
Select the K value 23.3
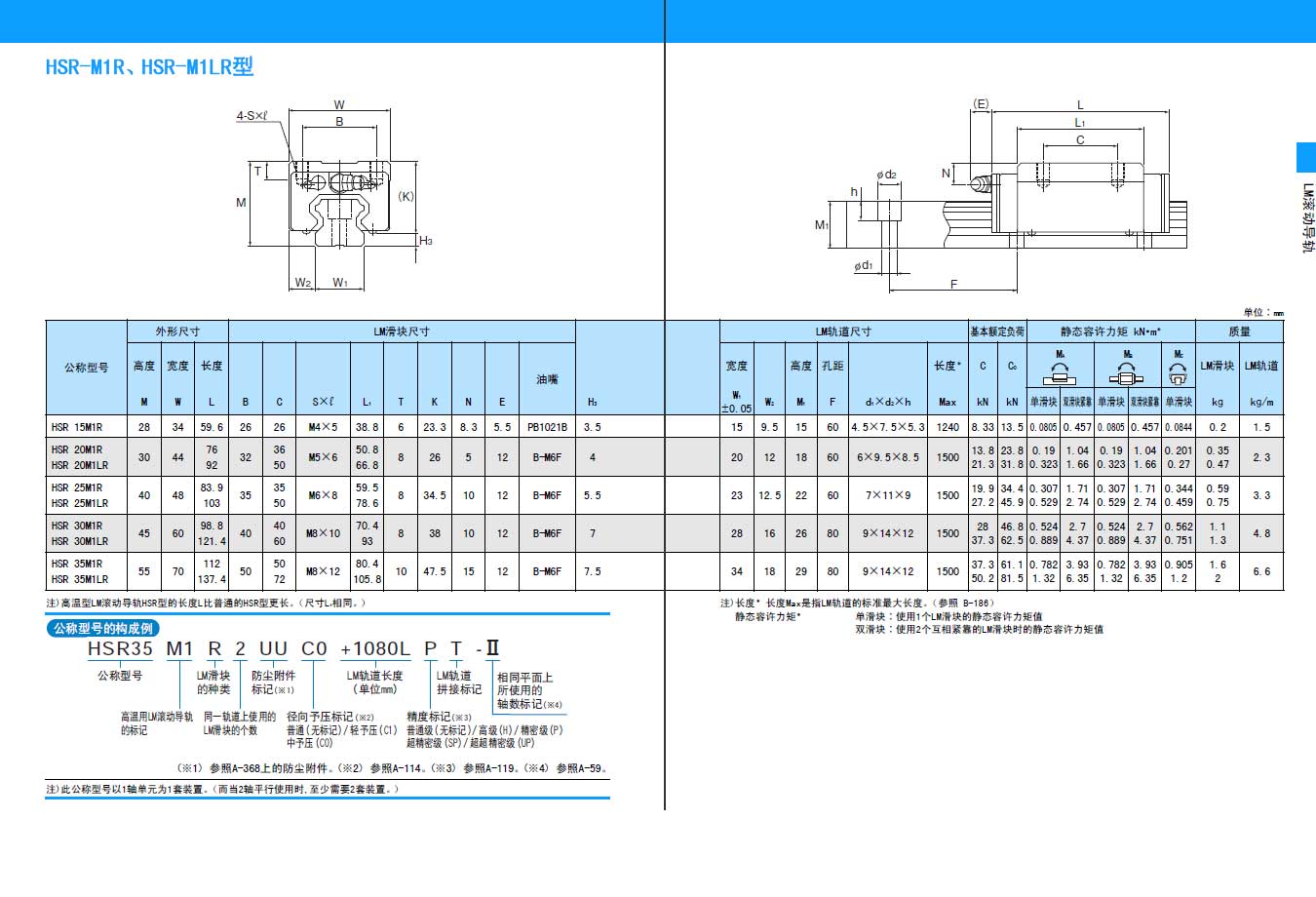tap(435, 427)
